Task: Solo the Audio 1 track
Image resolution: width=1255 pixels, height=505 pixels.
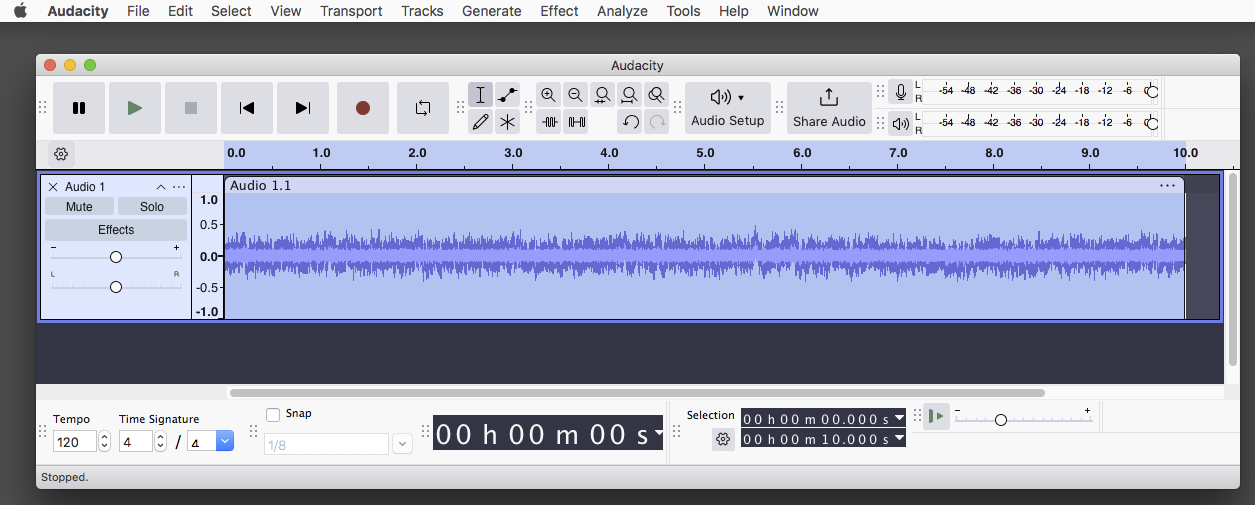Action: (152, 207)
